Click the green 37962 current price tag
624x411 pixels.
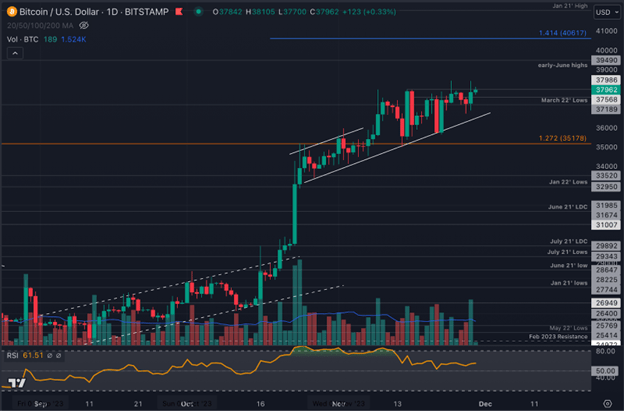coord(606,90)
